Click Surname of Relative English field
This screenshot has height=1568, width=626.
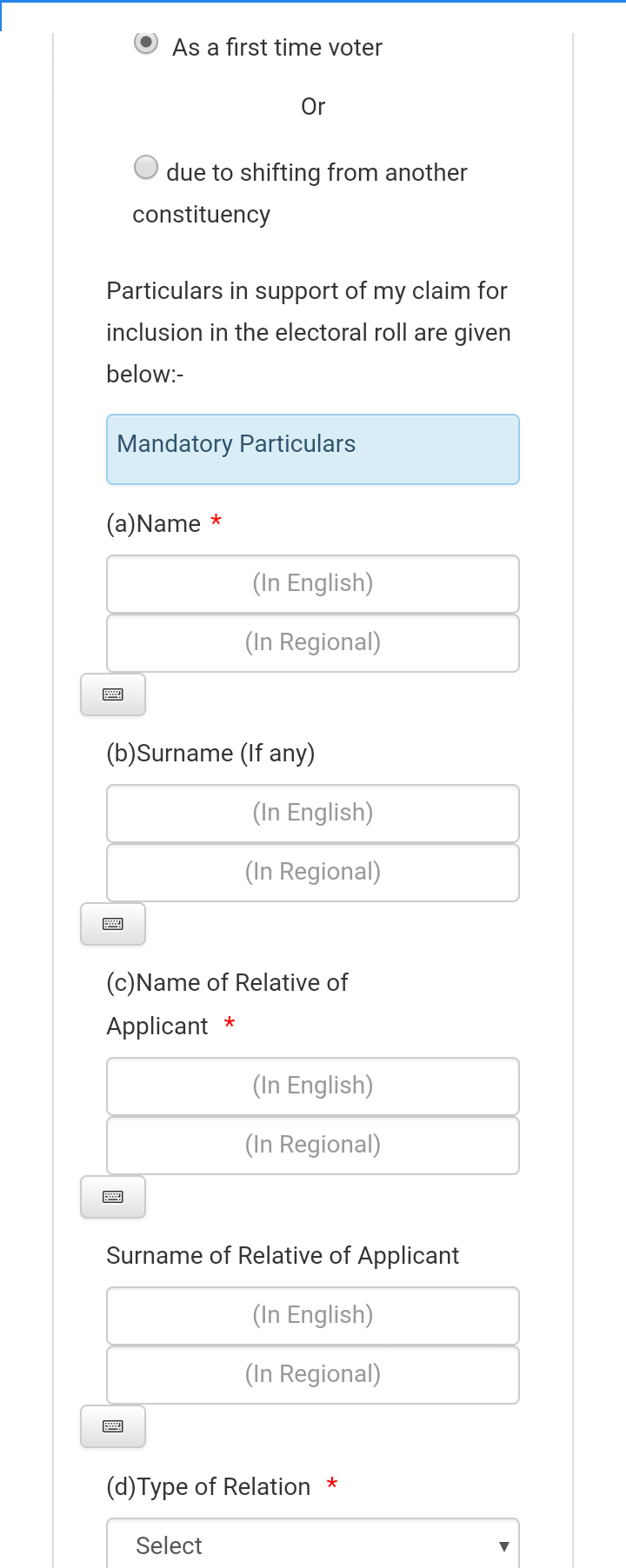click(313, 1315)
